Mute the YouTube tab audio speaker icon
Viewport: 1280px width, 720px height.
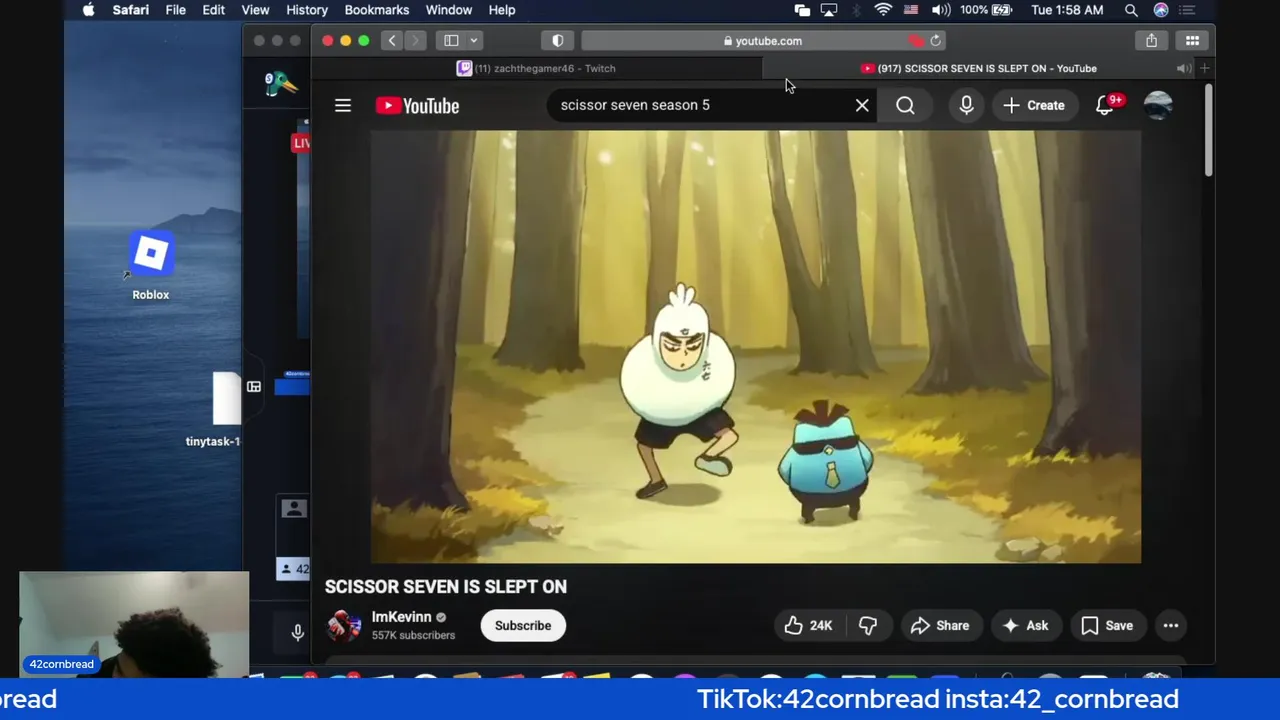(x=1183, y=68)
